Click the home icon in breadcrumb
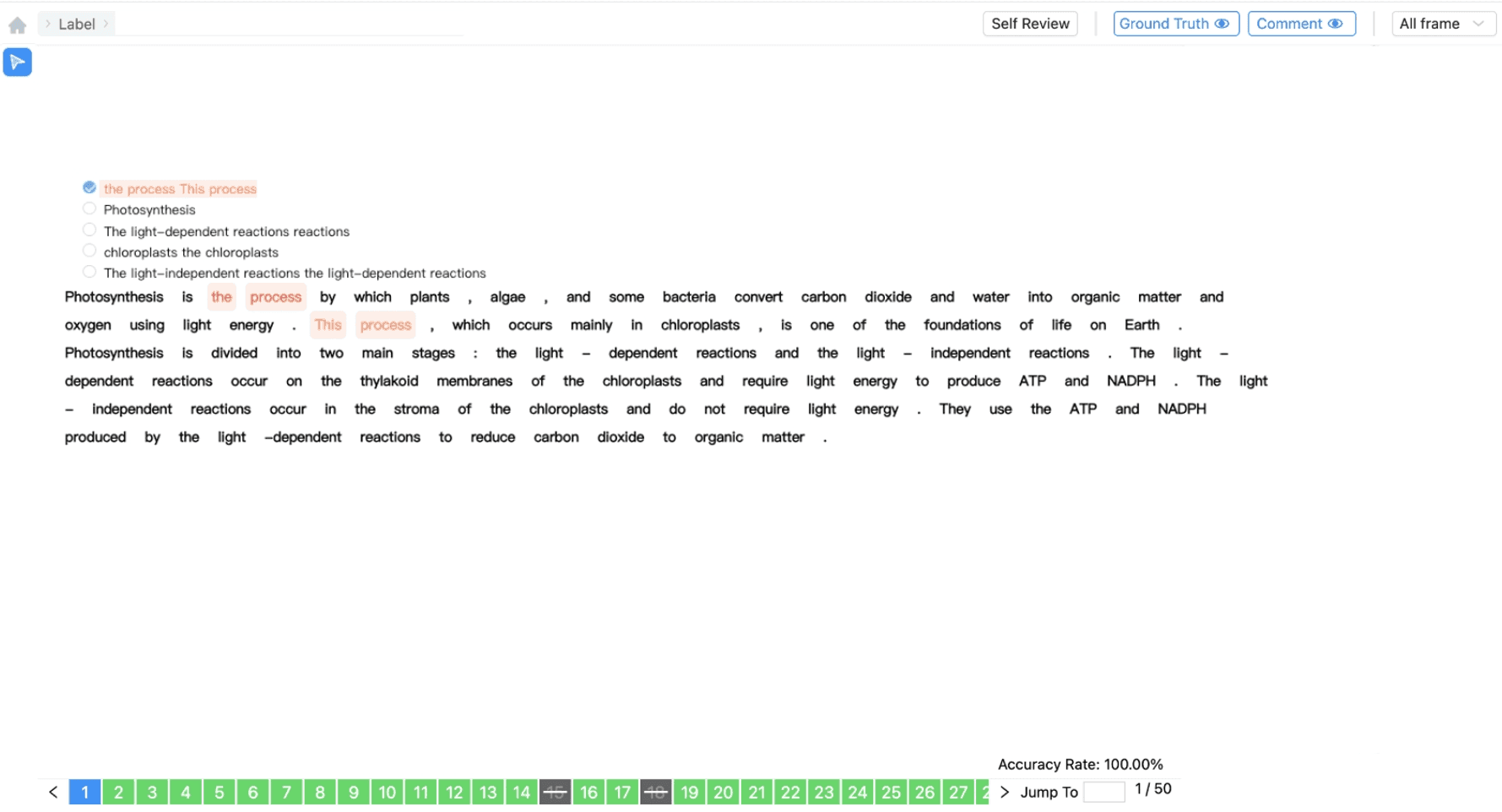This screenshot has height=812, width=1502. pyautogui.click(x=17, y=25)
